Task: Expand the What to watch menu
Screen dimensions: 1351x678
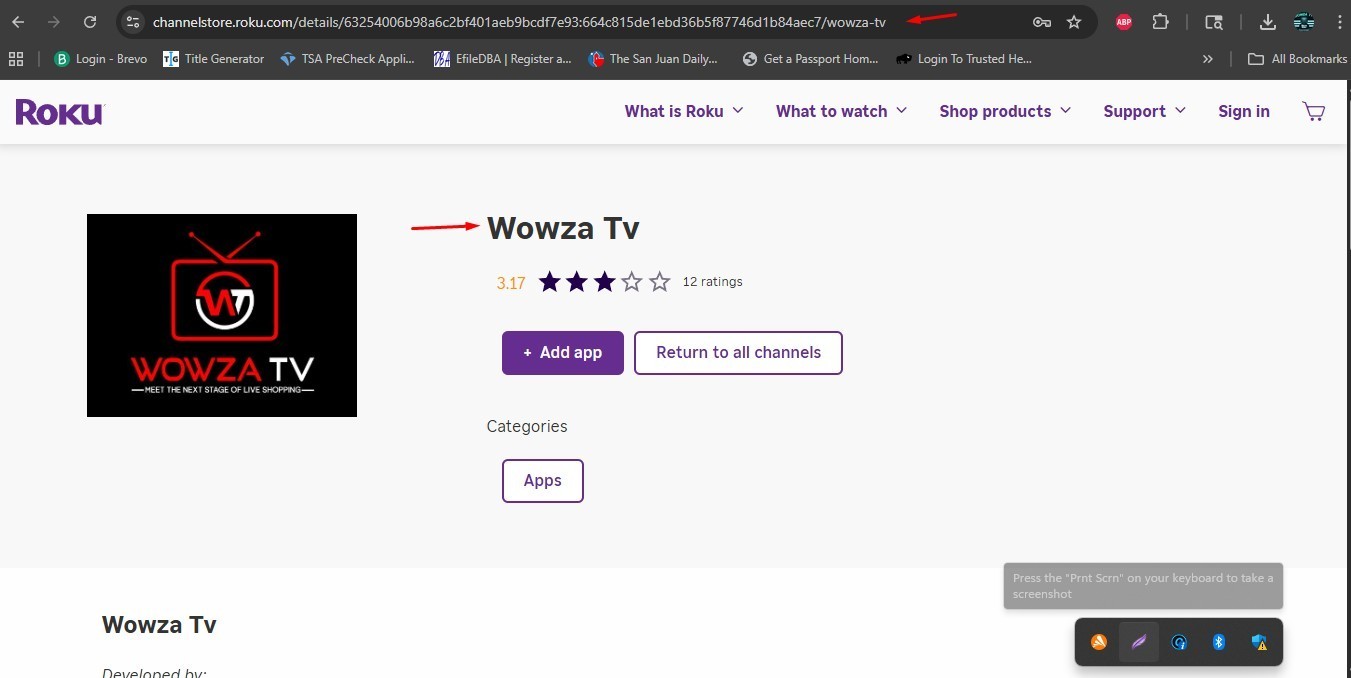Action: (x=841, y=111)
